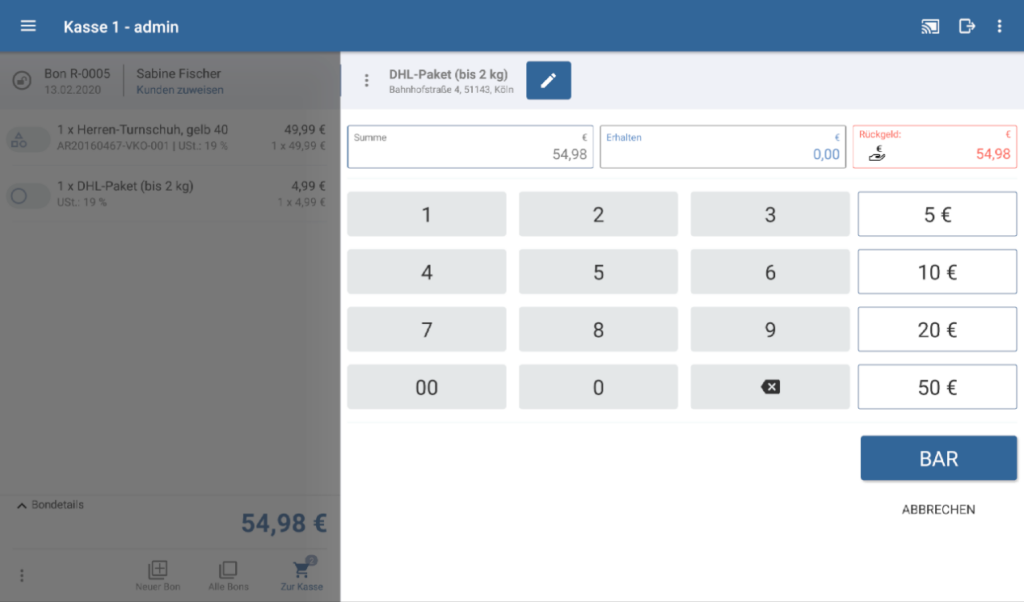
Task: Select the 50 € quick amount
Action: pyautogui.click(x=937, y=388)
